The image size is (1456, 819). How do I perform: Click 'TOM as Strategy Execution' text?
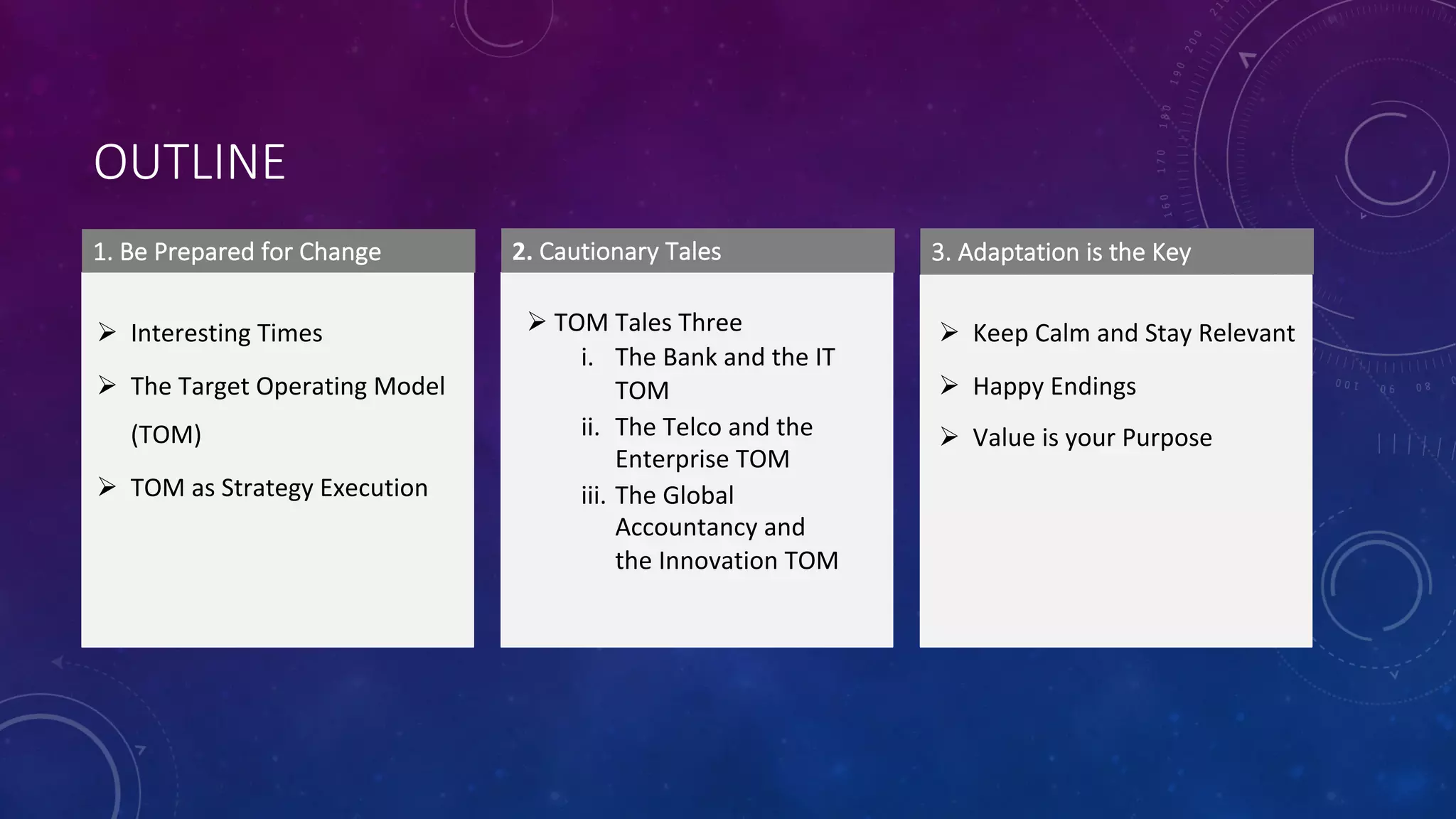click(279, 488)
